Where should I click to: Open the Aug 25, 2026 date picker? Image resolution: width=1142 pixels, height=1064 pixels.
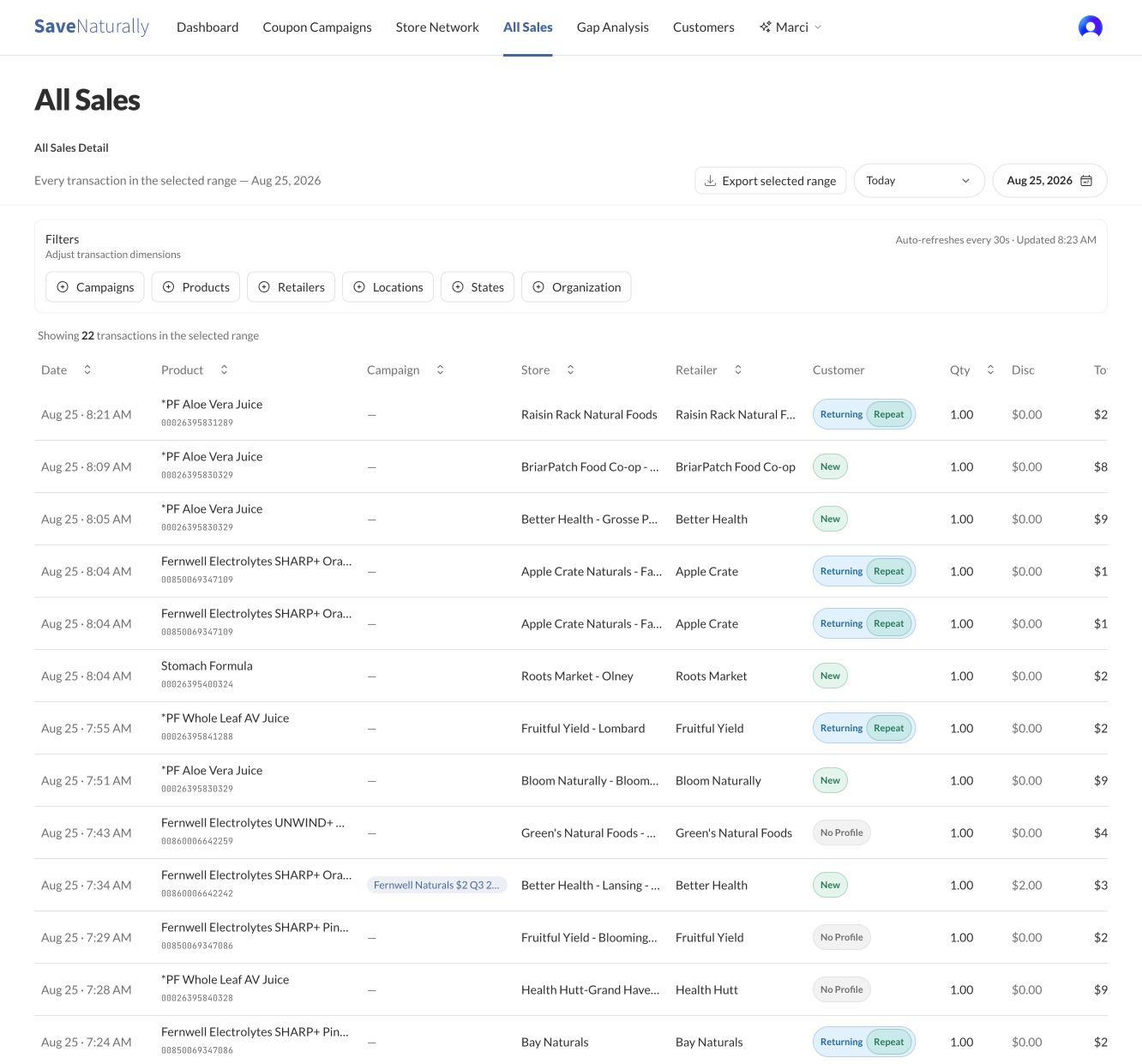[x=1049, y=181]
